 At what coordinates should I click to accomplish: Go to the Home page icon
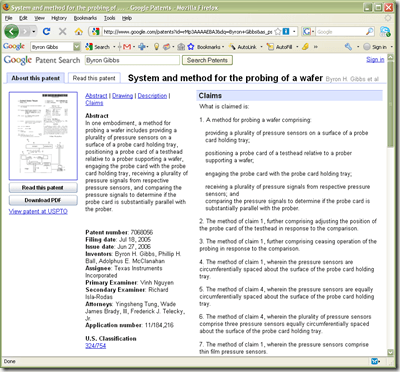(x=79, y=32)
